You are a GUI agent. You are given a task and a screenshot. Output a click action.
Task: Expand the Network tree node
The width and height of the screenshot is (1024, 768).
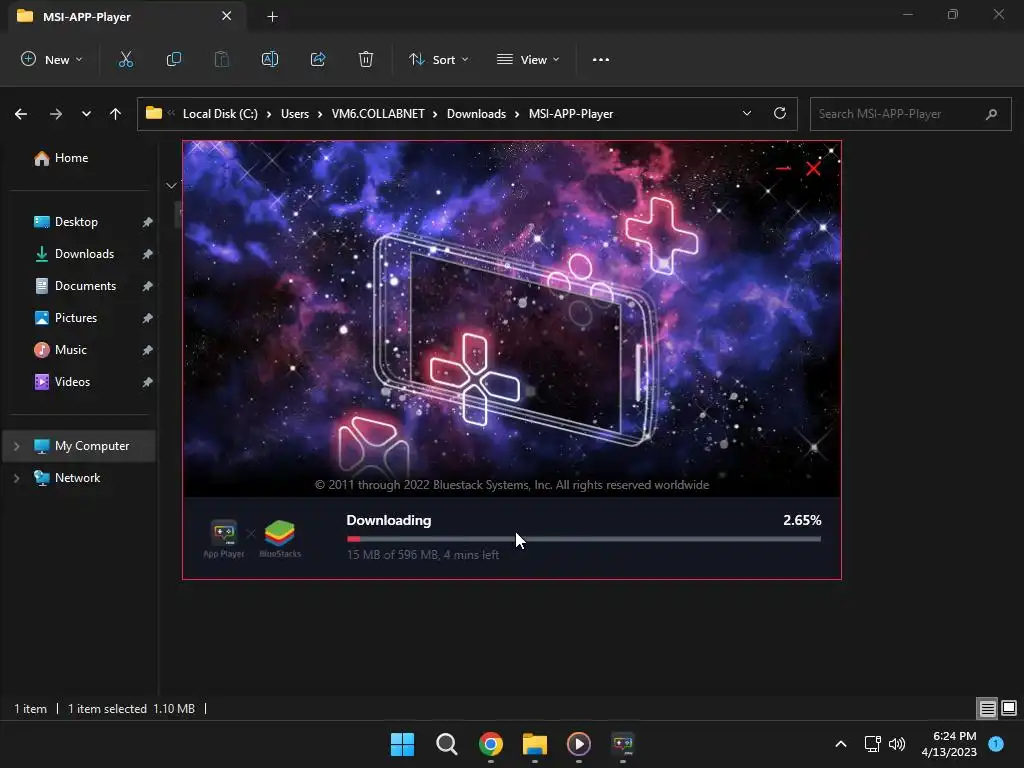click(16, 478)
